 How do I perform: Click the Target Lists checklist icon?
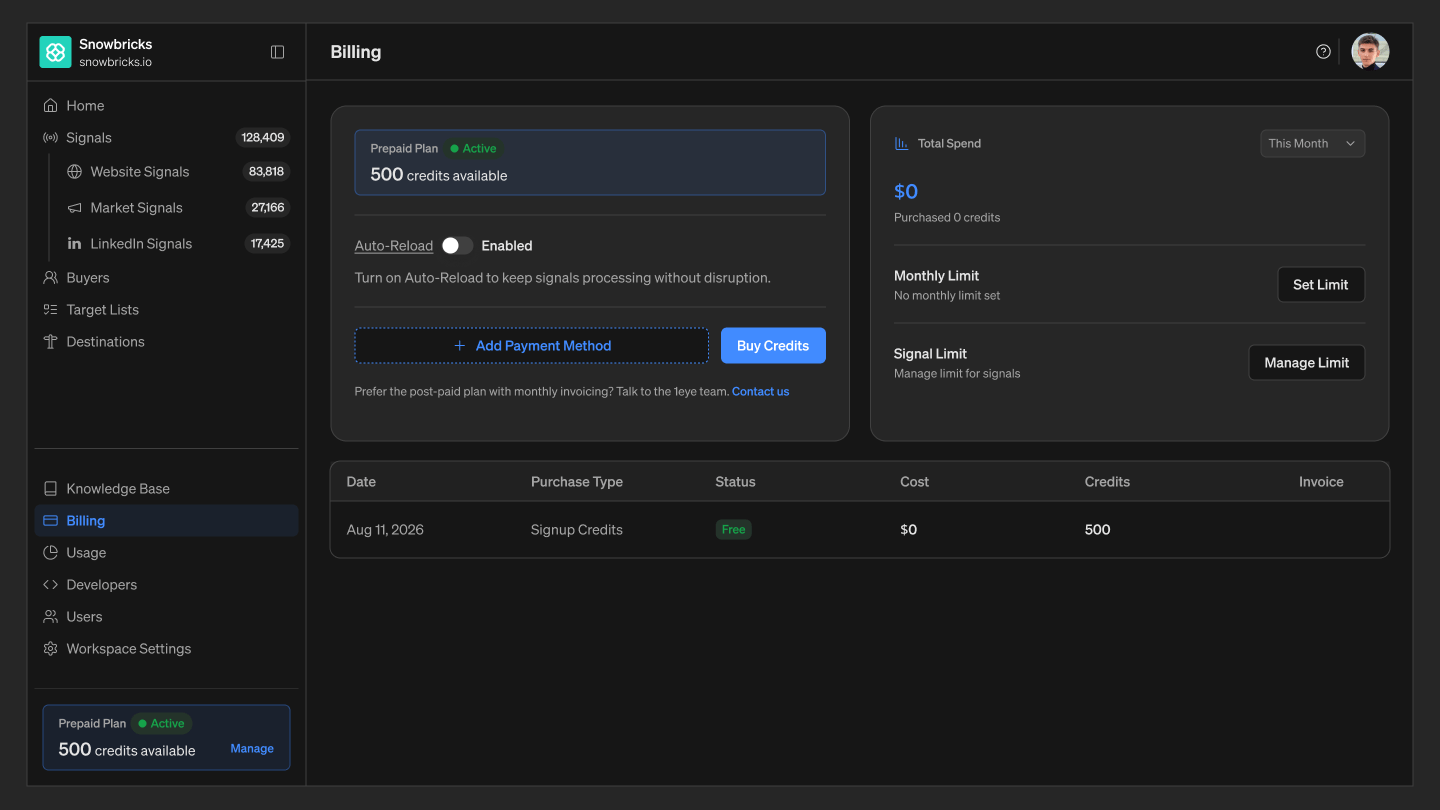51,310
